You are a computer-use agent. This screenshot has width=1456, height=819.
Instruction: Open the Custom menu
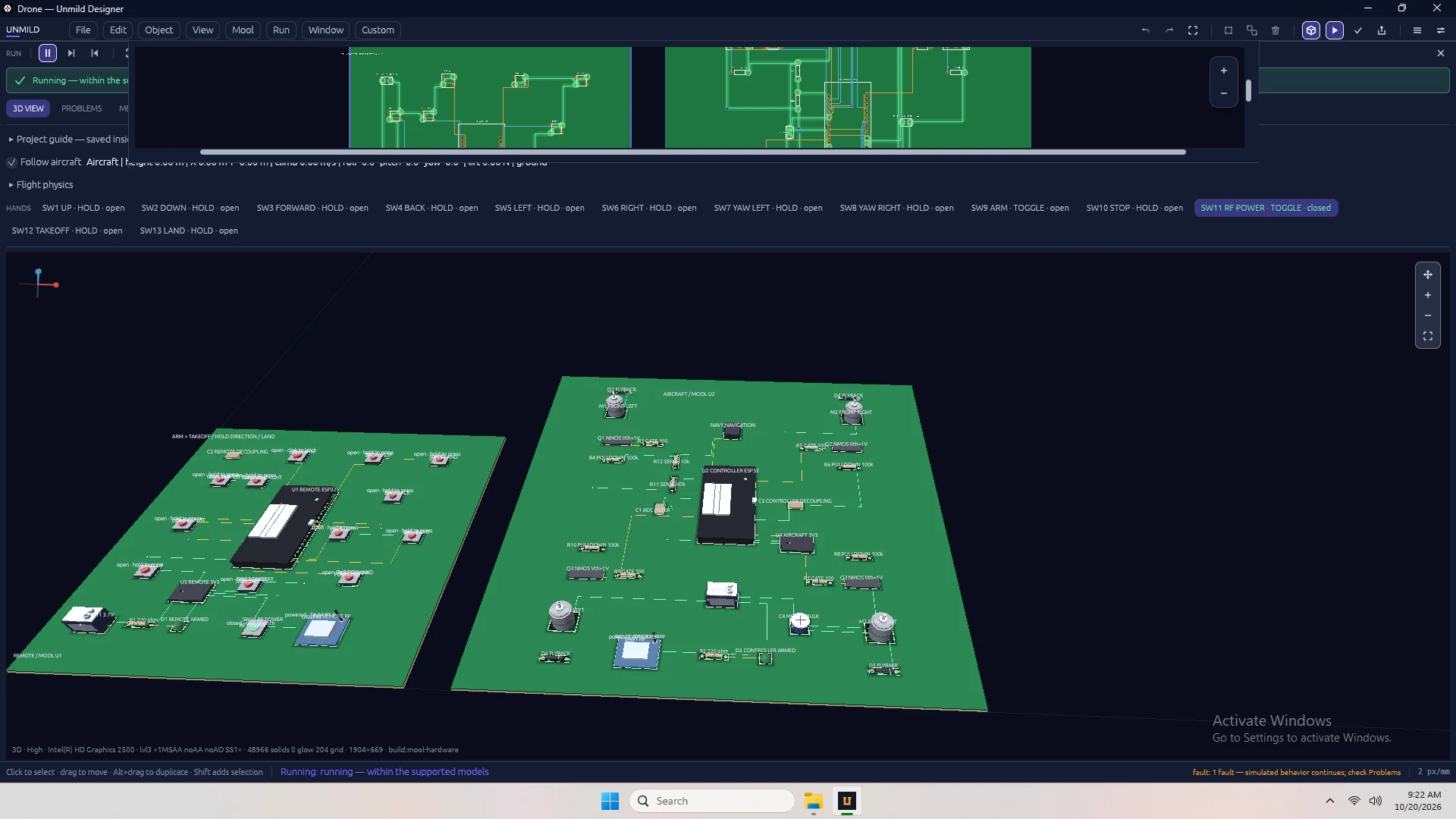pos(378,30)
